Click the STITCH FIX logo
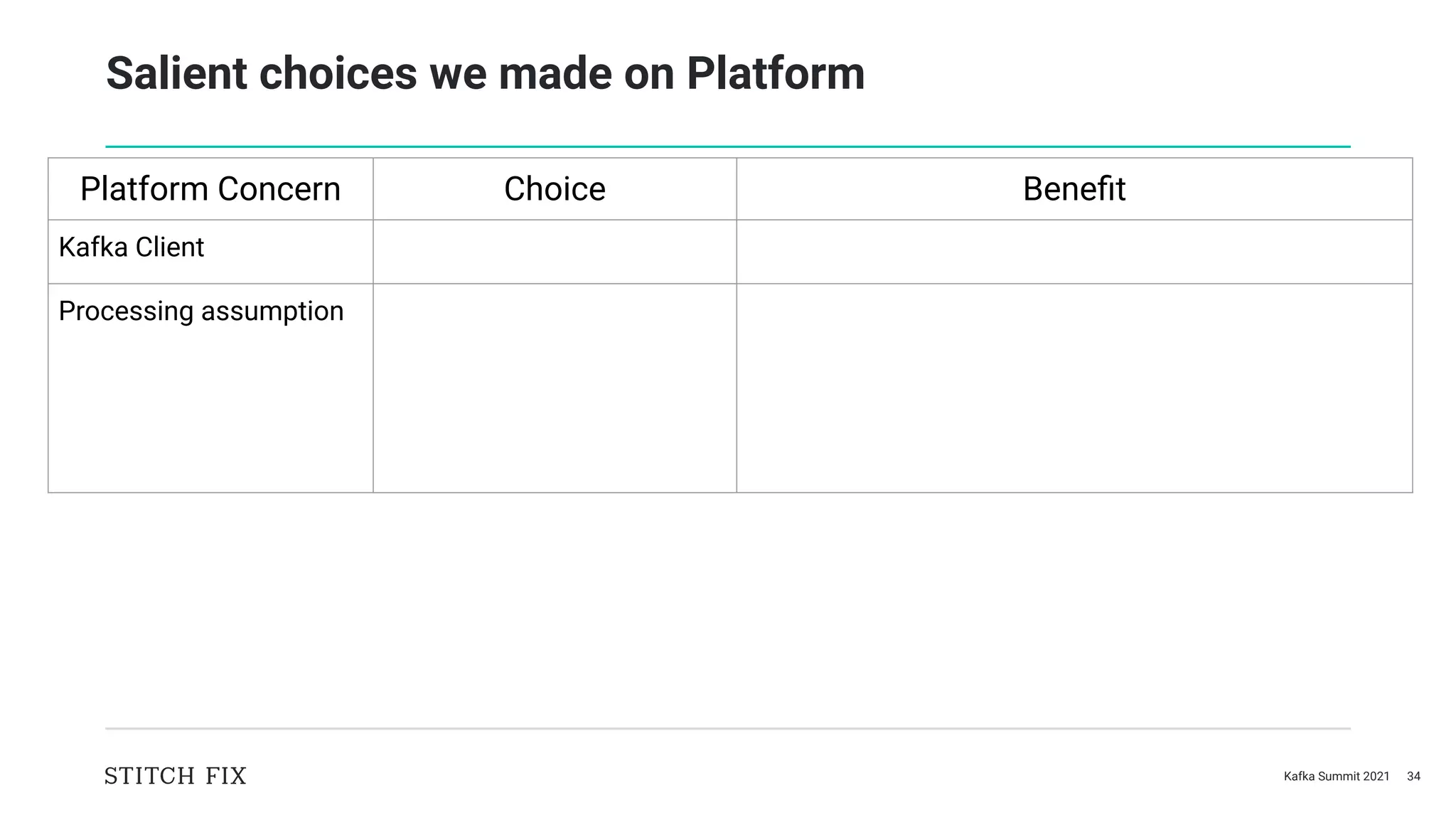Image resolution: width=1456 pixels, height=820 pixels. click(x=175, y=776)
